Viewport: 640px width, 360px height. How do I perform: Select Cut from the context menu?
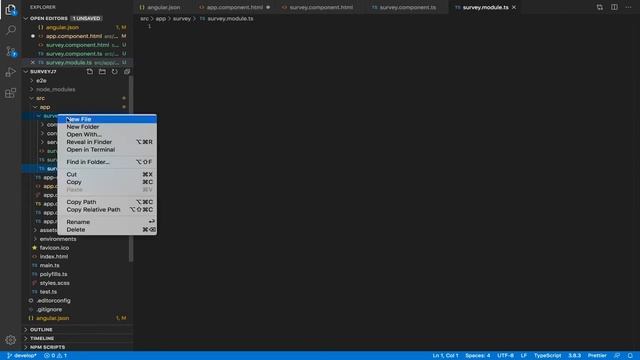(x=107, y=174)
